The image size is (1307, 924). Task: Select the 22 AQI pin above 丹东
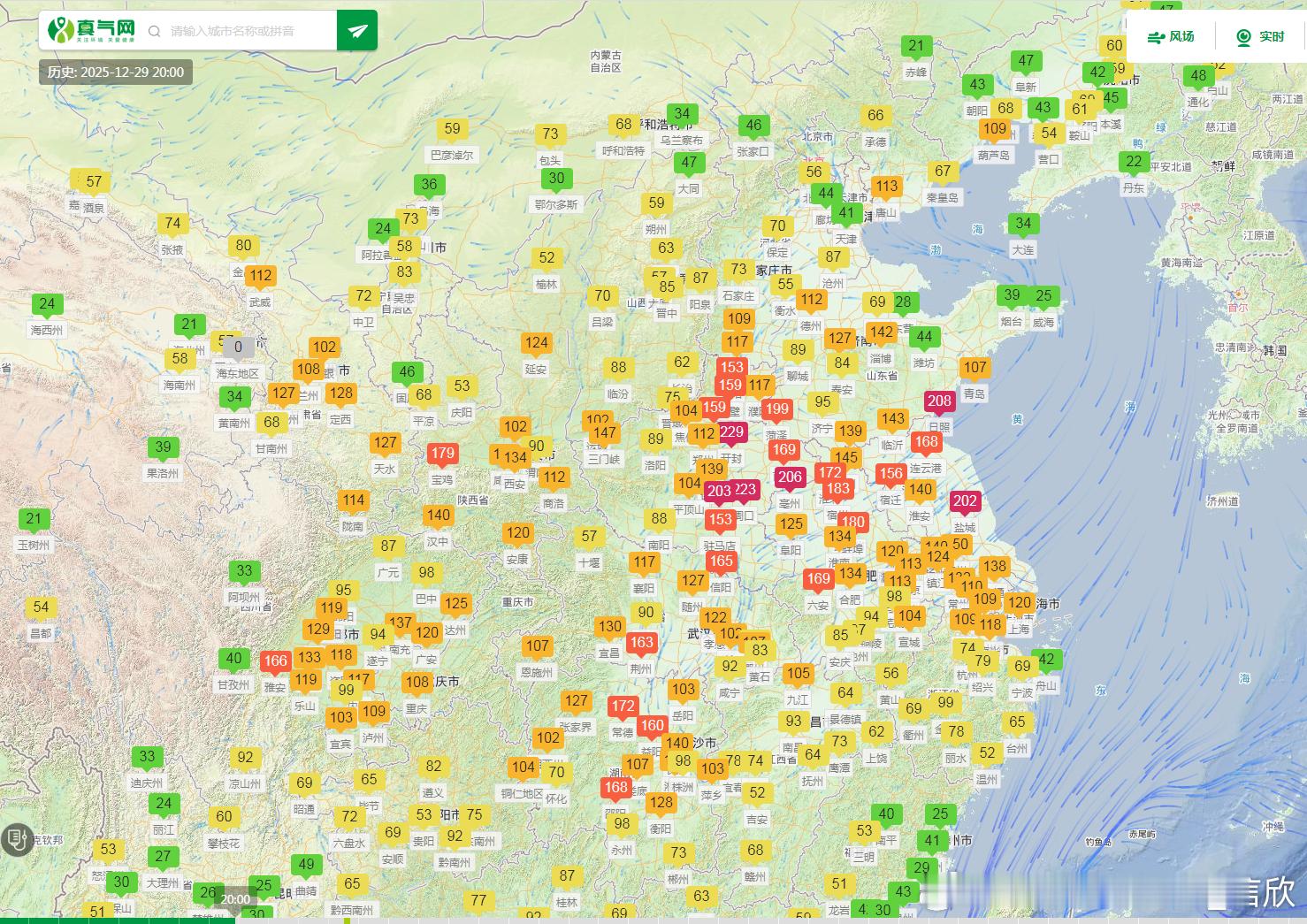pos(1134,163)
